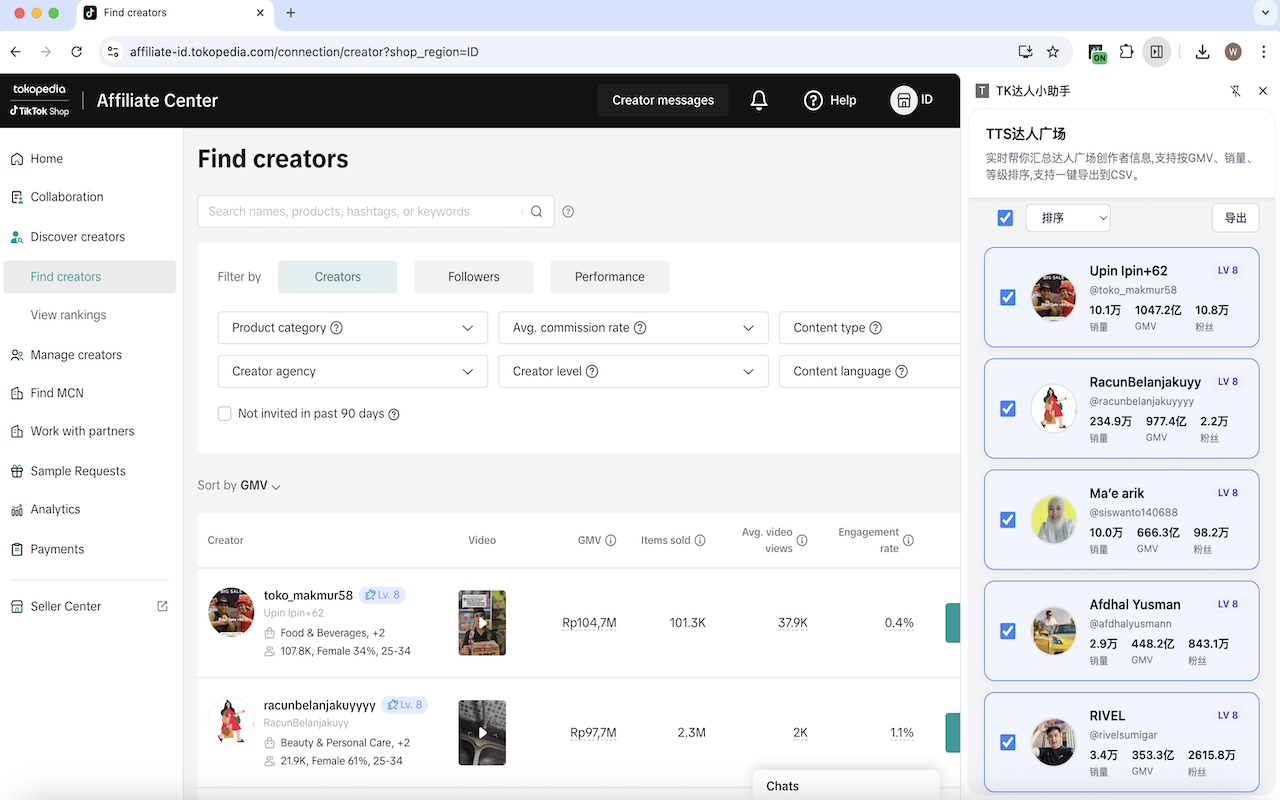The width and height of the screenshot is (1280, 800).
Task: Uncheck the Ma'e arik card checkbox
Action: tap(1008, 520)
